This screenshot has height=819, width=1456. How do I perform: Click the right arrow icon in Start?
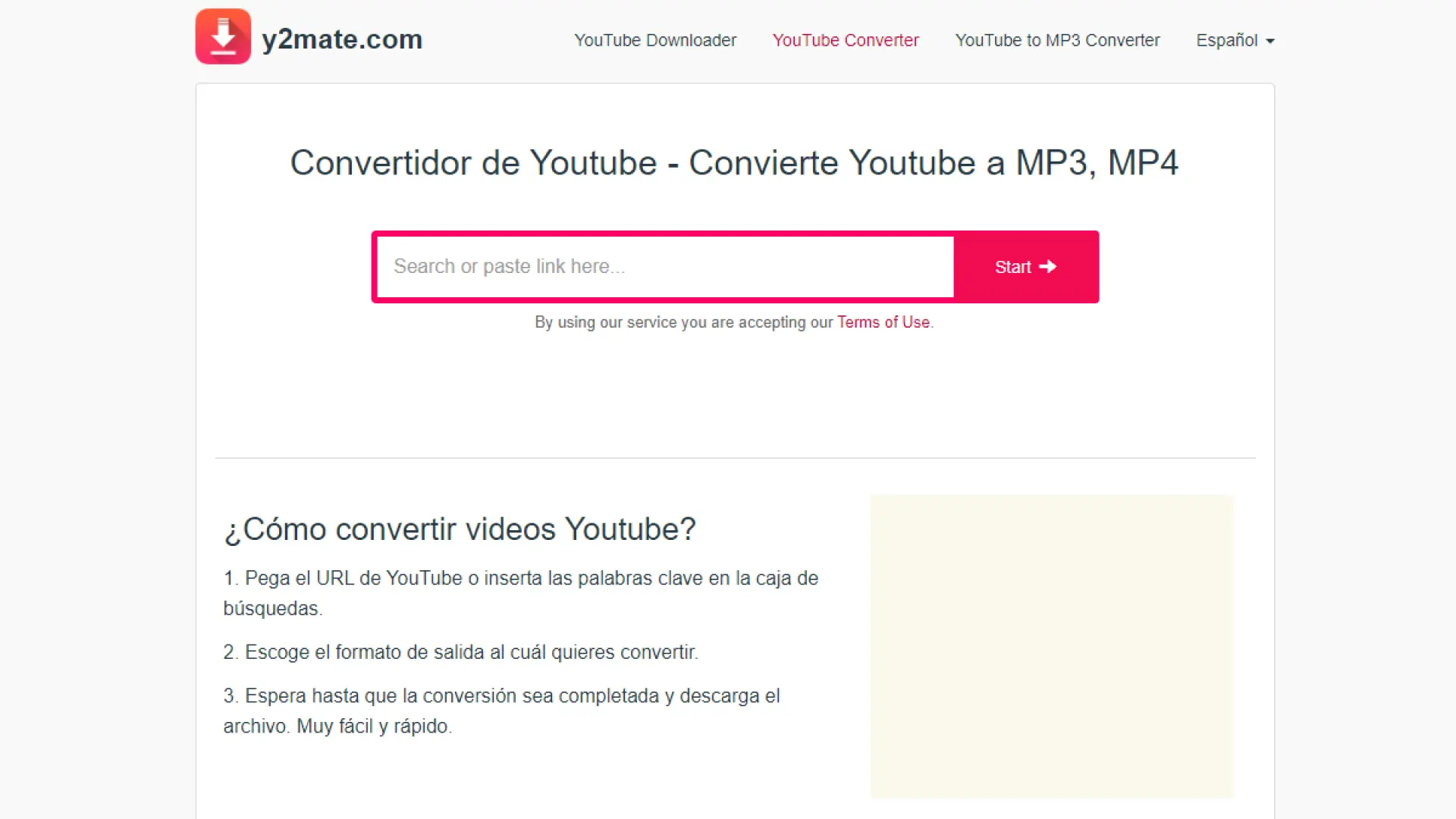(x=1048, y=267)
